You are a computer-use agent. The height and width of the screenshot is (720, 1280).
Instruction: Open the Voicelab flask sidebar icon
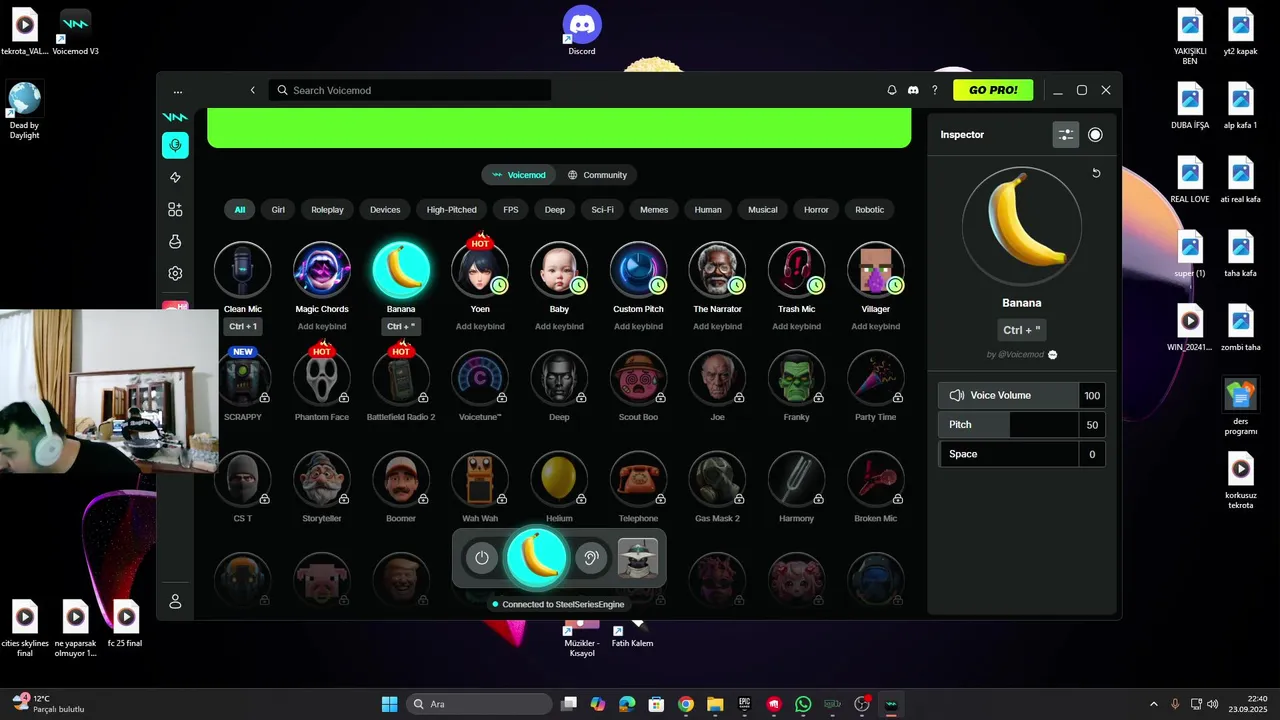click(x=175, y=241)
